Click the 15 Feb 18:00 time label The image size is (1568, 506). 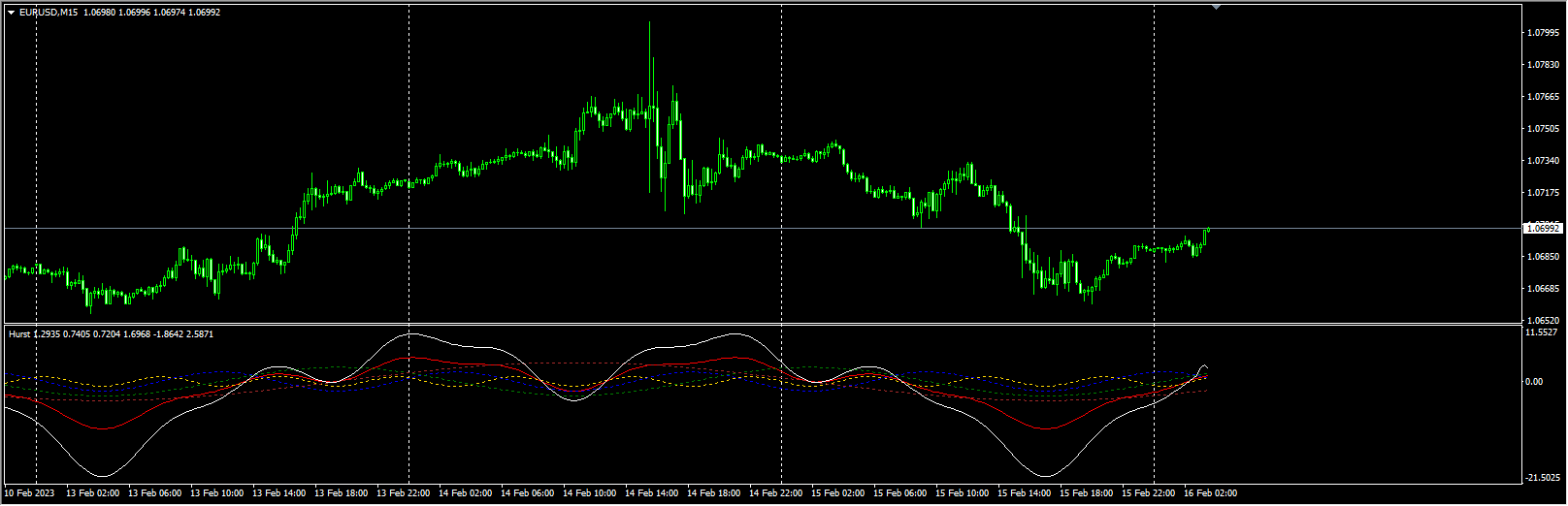click(x=1087, y=493)
